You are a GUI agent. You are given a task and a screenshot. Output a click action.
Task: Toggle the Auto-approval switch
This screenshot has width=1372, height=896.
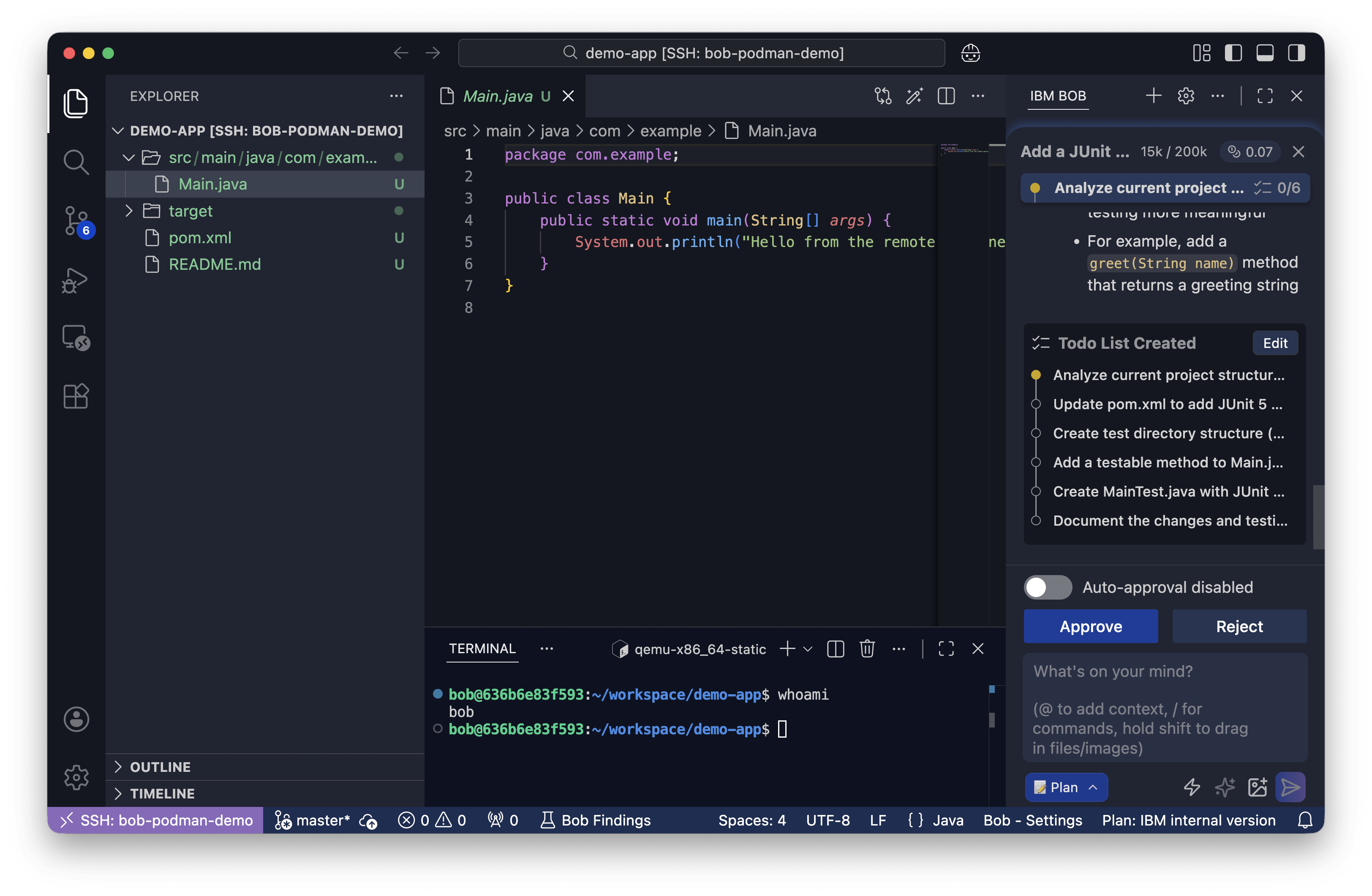[1048, 587]
